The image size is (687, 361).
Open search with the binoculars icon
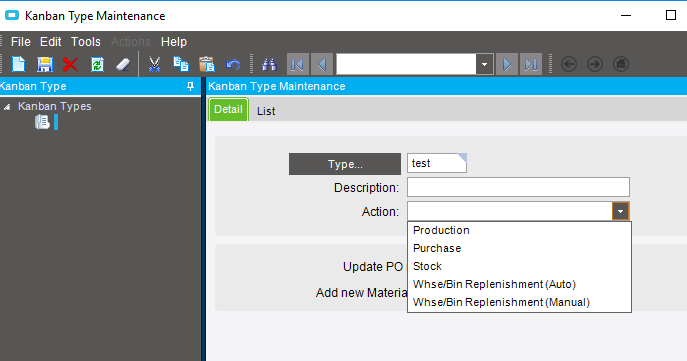[x=269, y=64]
